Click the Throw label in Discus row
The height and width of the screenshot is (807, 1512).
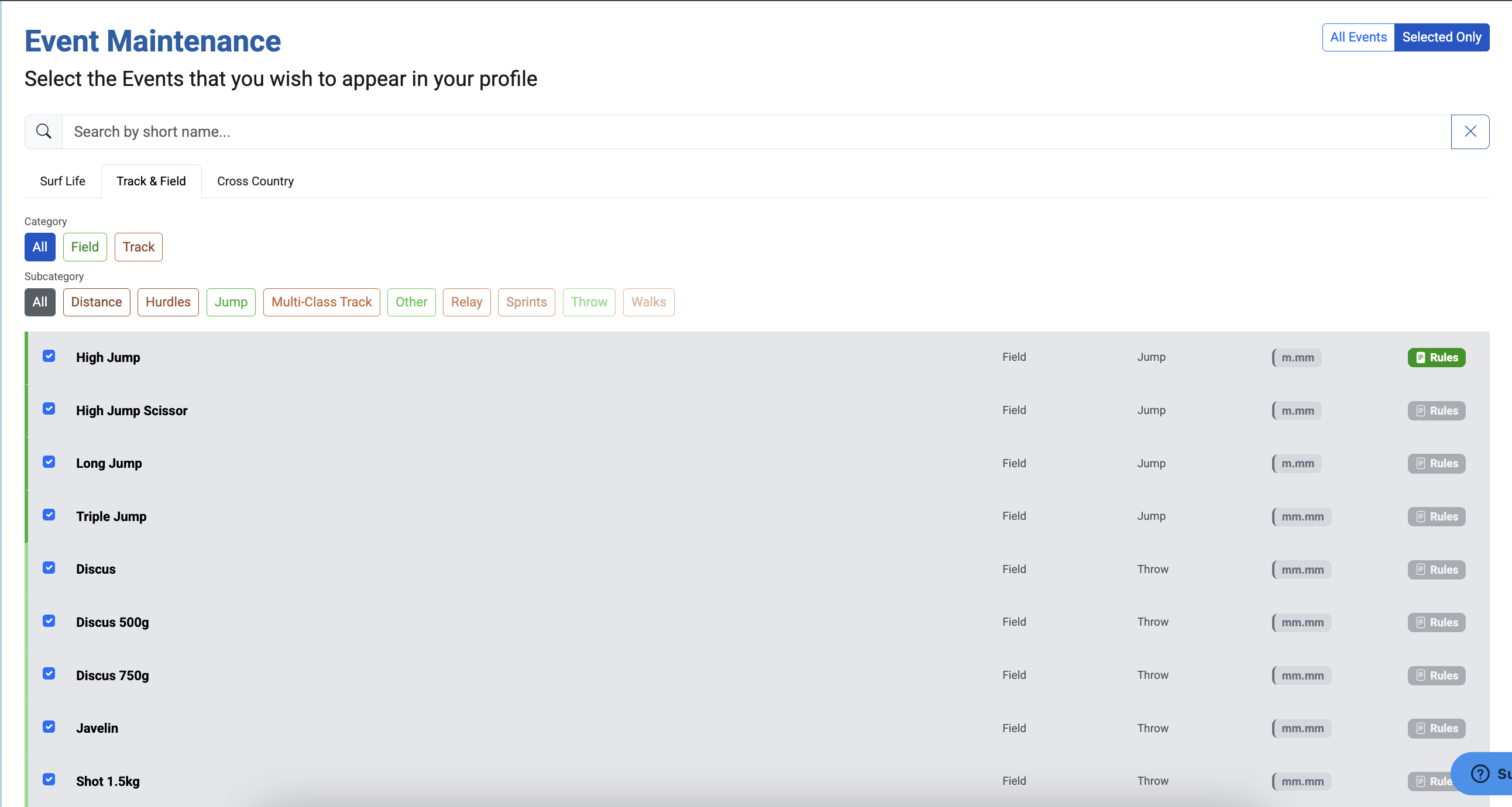1153,569
